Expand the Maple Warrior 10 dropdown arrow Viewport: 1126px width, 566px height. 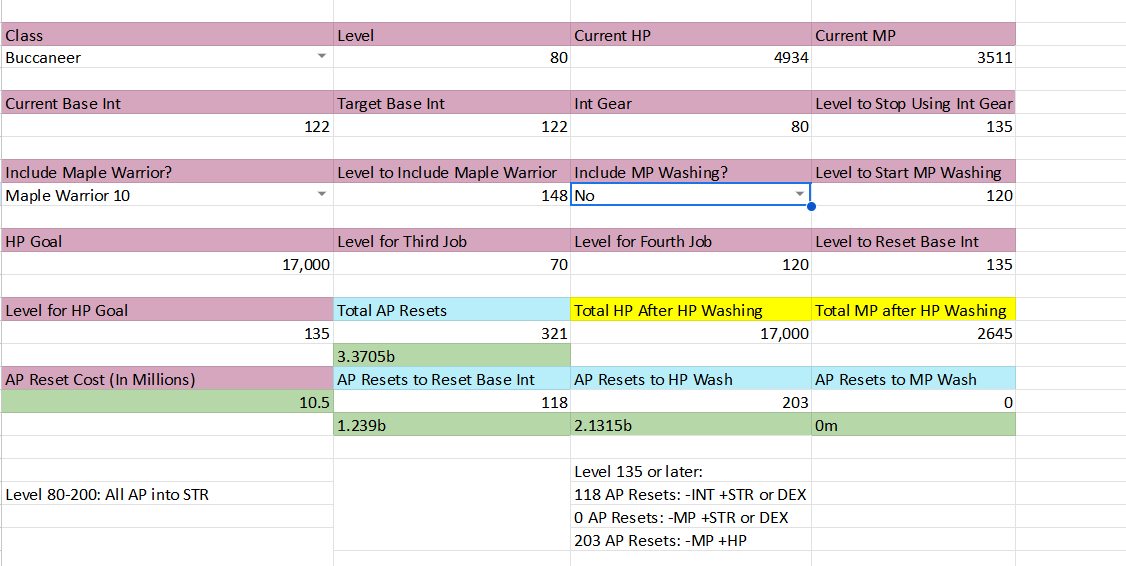tap(321, 196)
